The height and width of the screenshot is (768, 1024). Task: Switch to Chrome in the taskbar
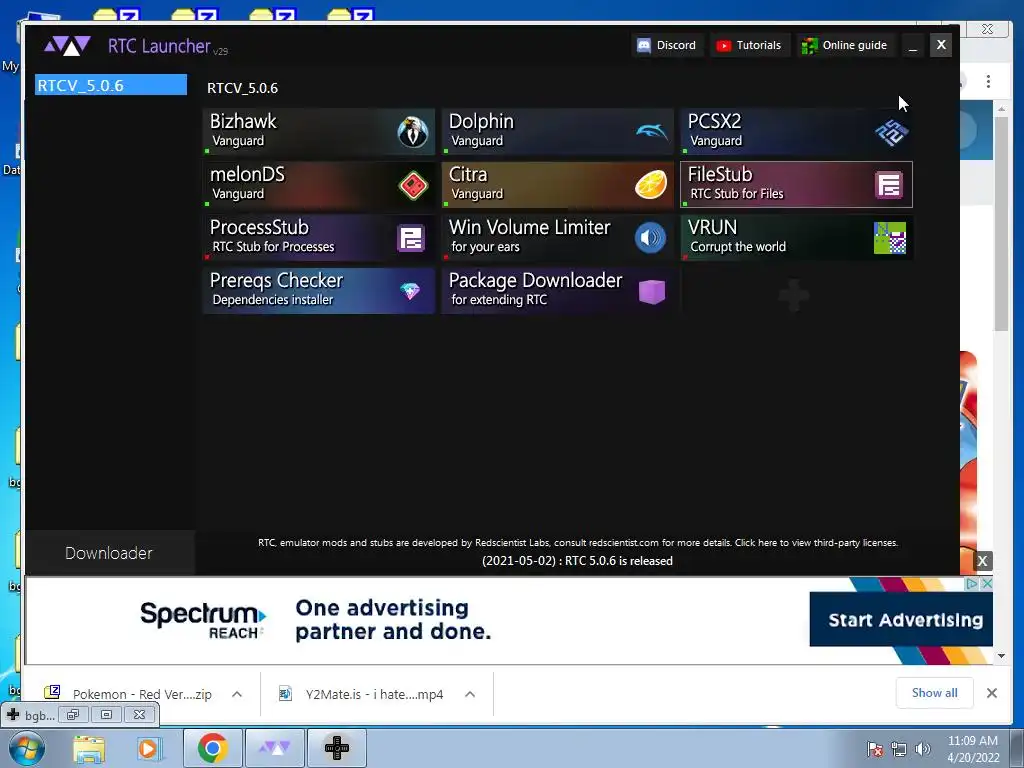click(212, 748)
